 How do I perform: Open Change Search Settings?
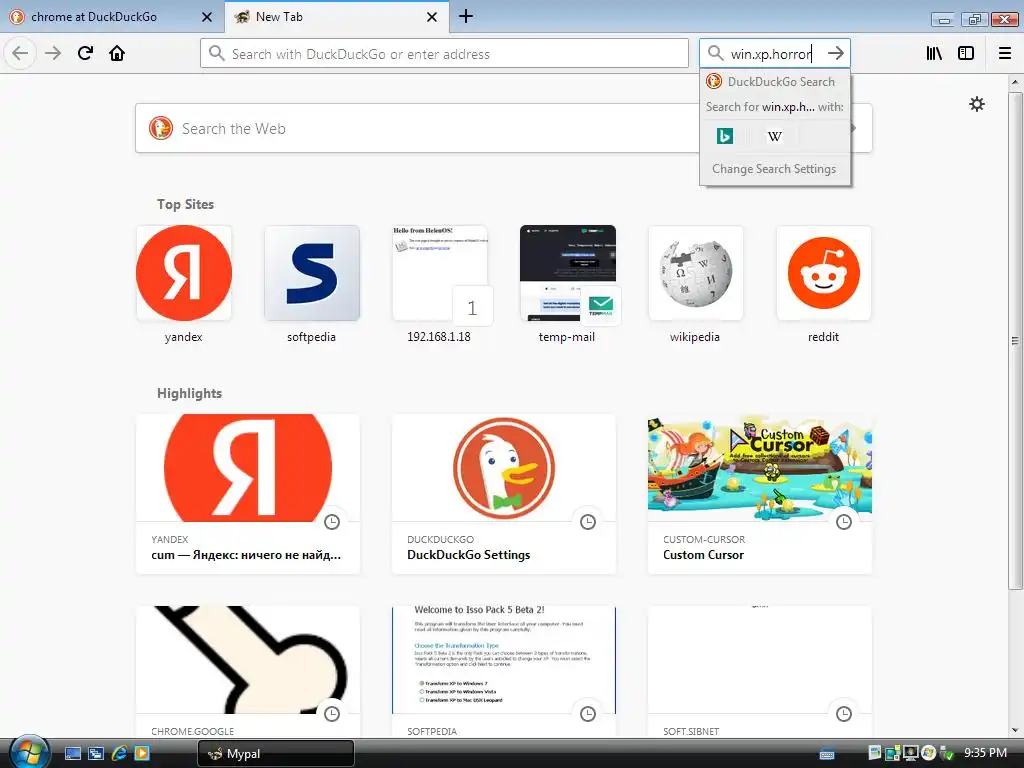click(x=775, y=169)
